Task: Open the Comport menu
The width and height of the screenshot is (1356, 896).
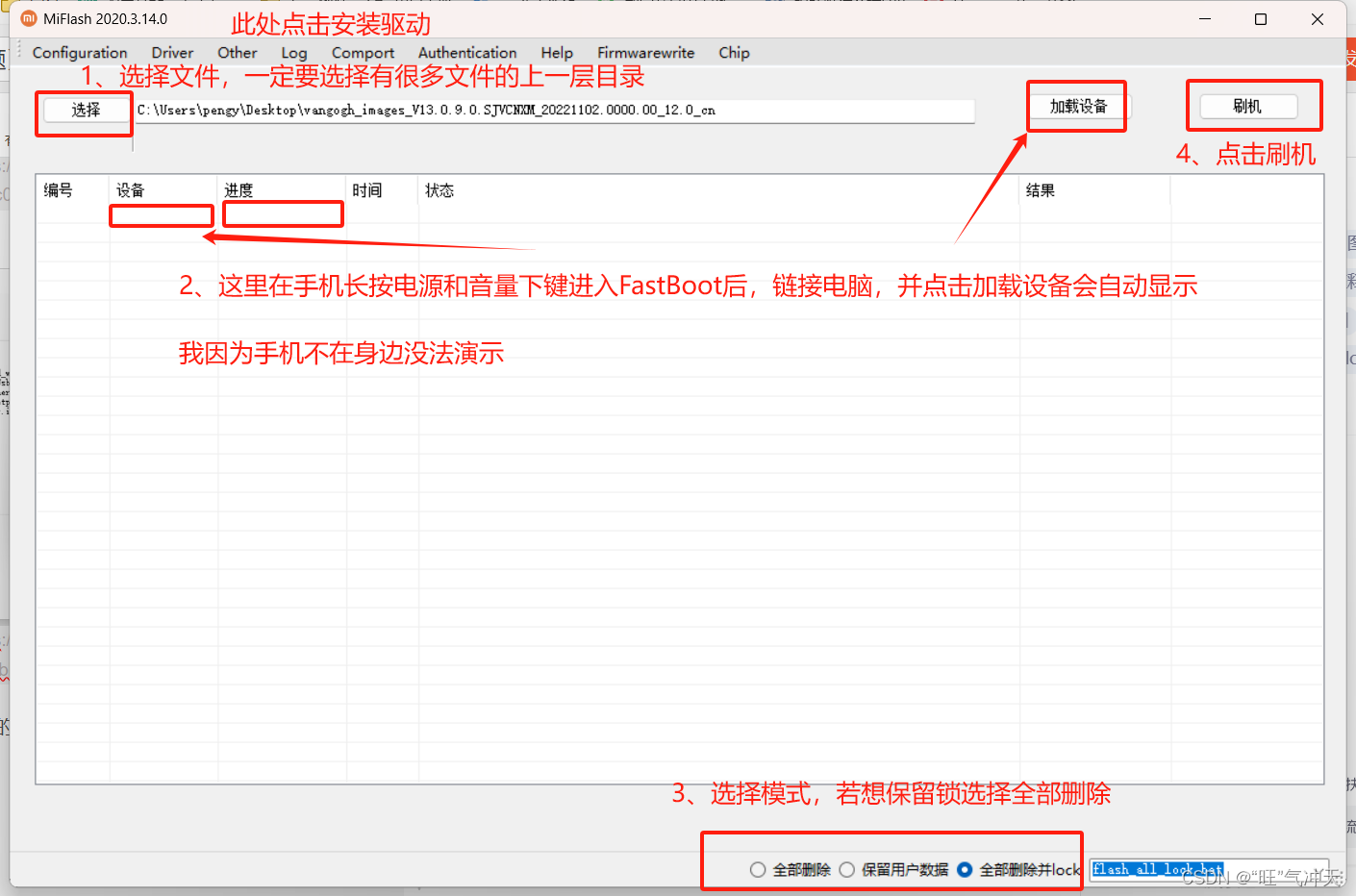Action: (x=363, y=53)
